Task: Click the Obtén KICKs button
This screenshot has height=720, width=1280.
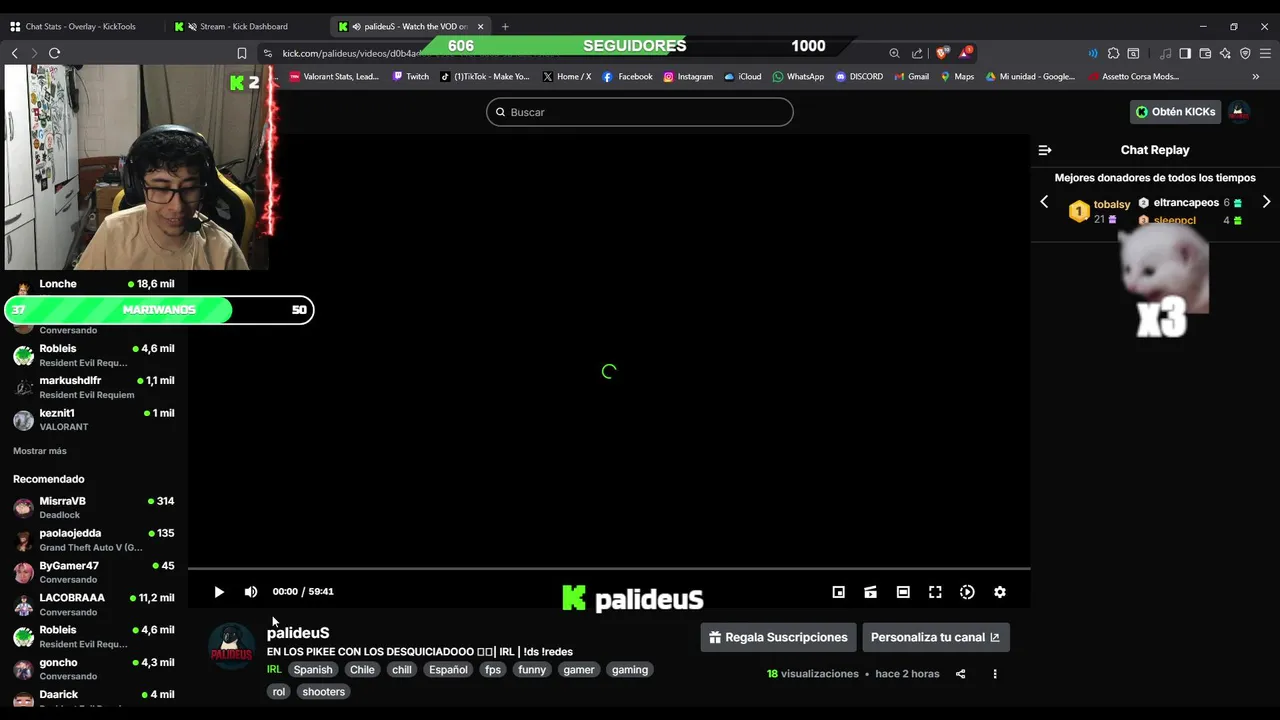Action: click(1176, 112)
